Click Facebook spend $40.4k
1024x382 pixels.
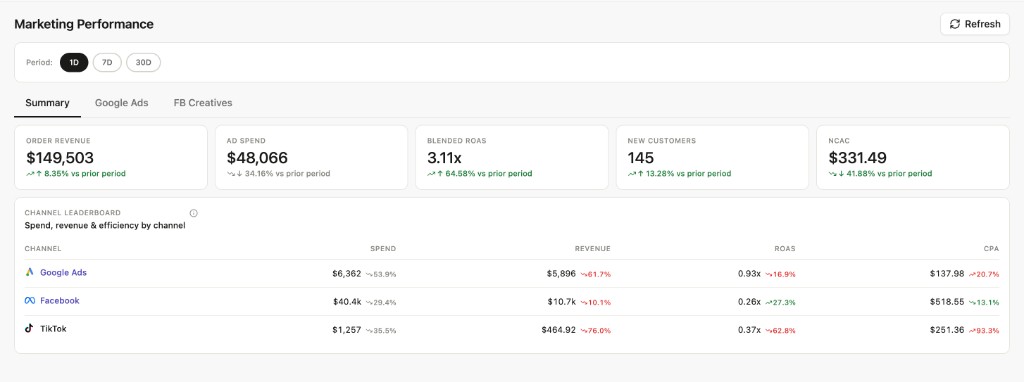pyautogui.click(x=347, y=302)
